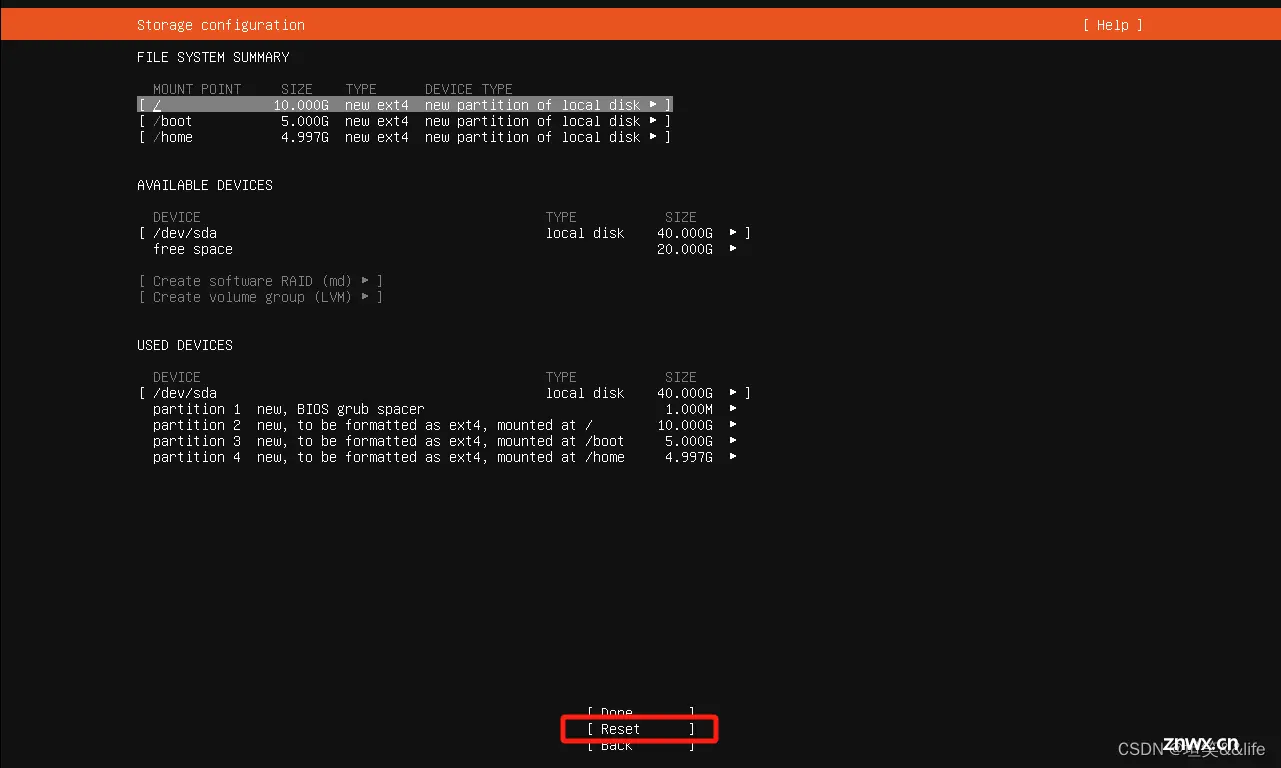Viewport: 1281px width, 768px height.
Task: Expand arrow for partition 3 5.000G
Action: coord(733,441)
